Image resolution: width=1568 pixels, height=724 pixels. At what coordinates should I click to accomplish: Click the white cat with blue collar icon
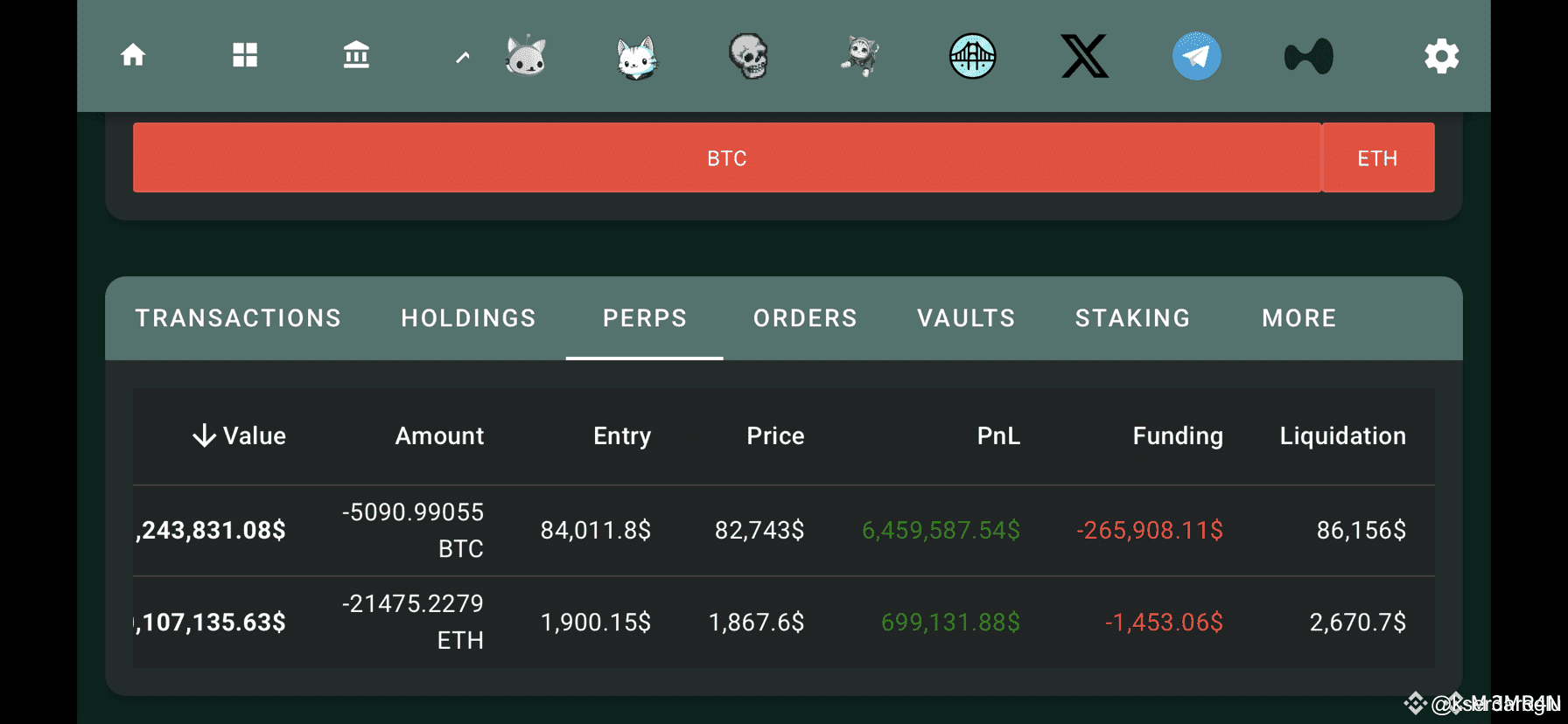[637, 57]
